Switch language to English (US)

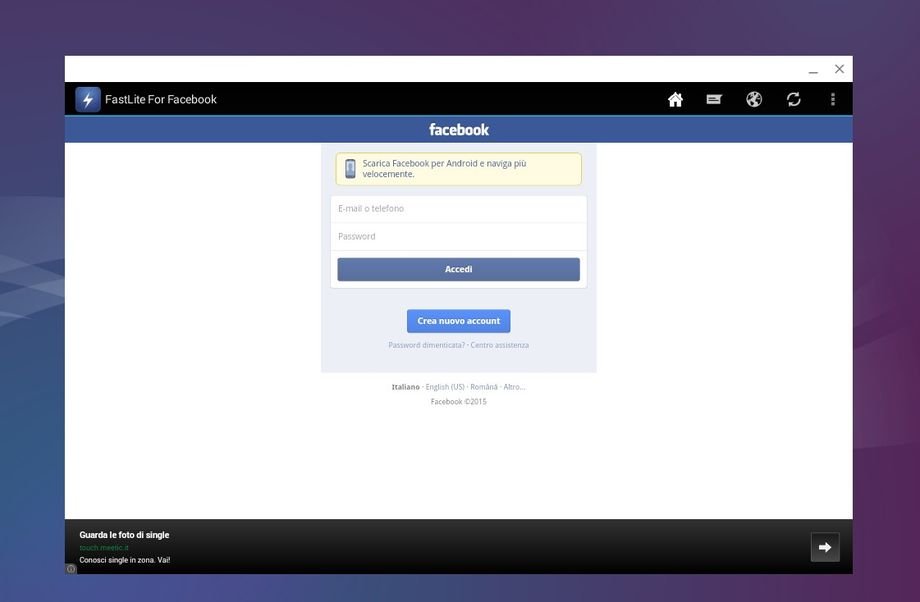445,387
